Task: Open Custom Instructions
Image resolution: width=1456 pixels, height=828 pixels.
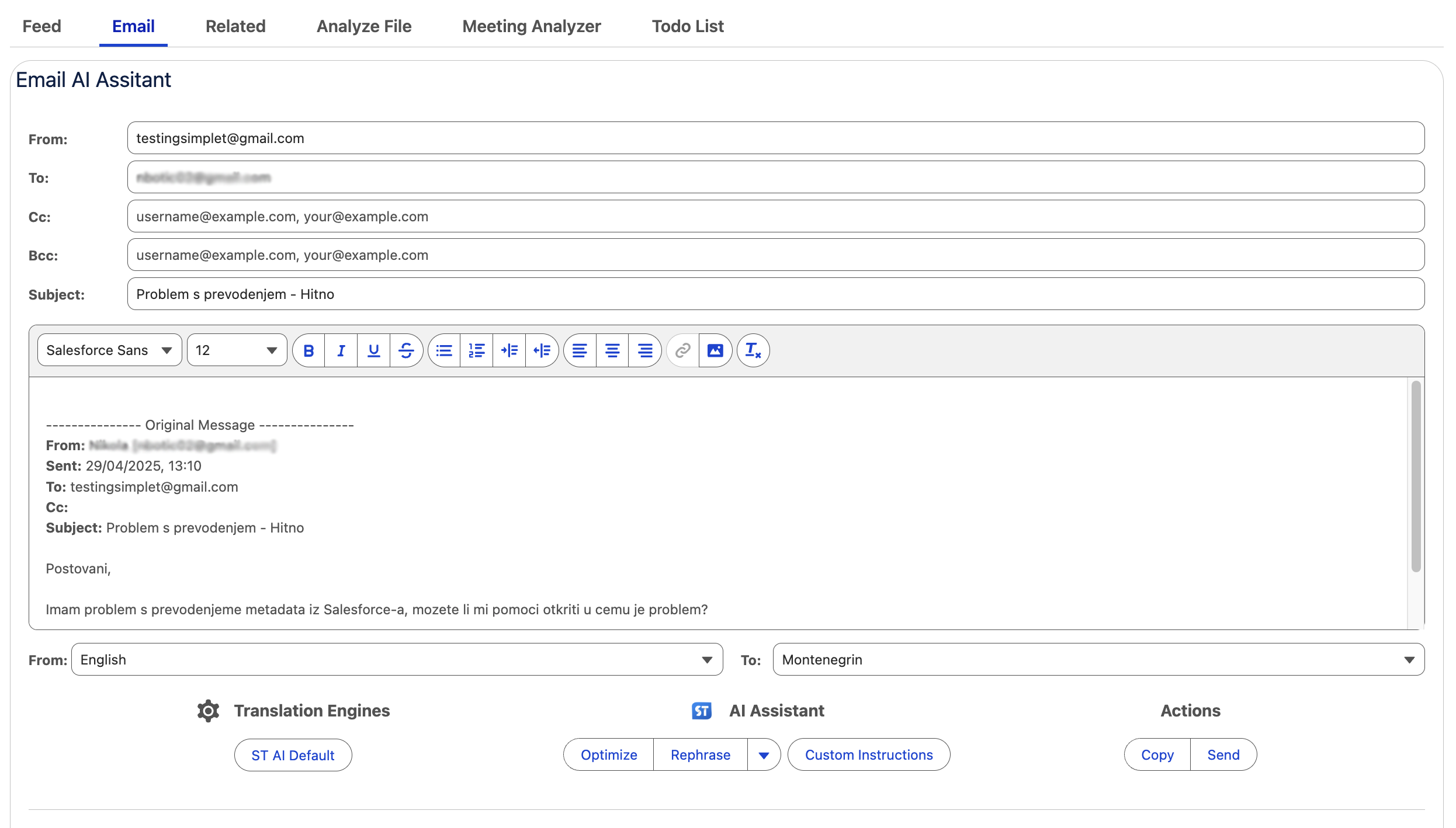Action: coord(869,755)
